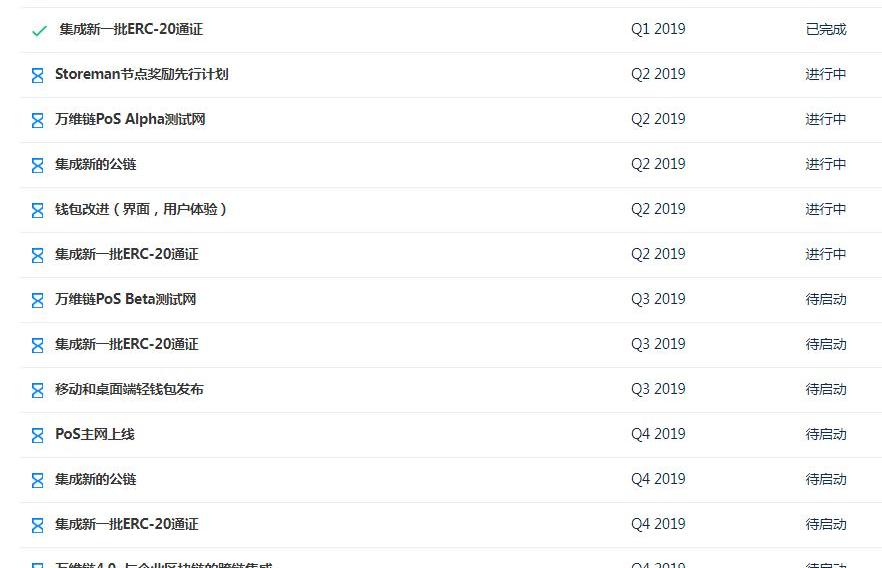Open the 钱包改进（界面，用户体验）entry
This screenshot has width=882, height=568.
click(x=141, y=209)
